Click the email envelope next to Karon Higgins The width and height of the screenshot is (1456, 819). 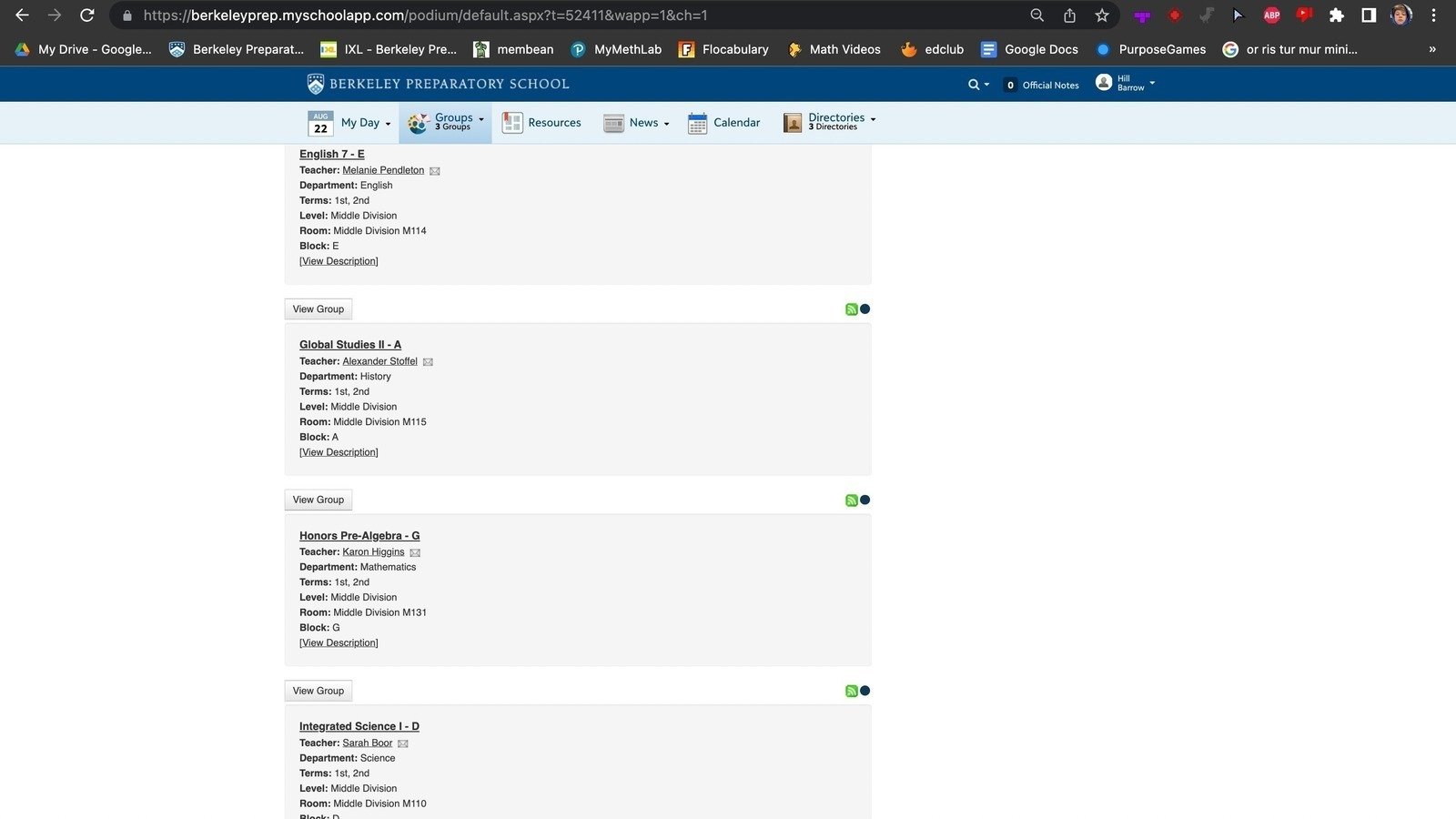[415, 552]
